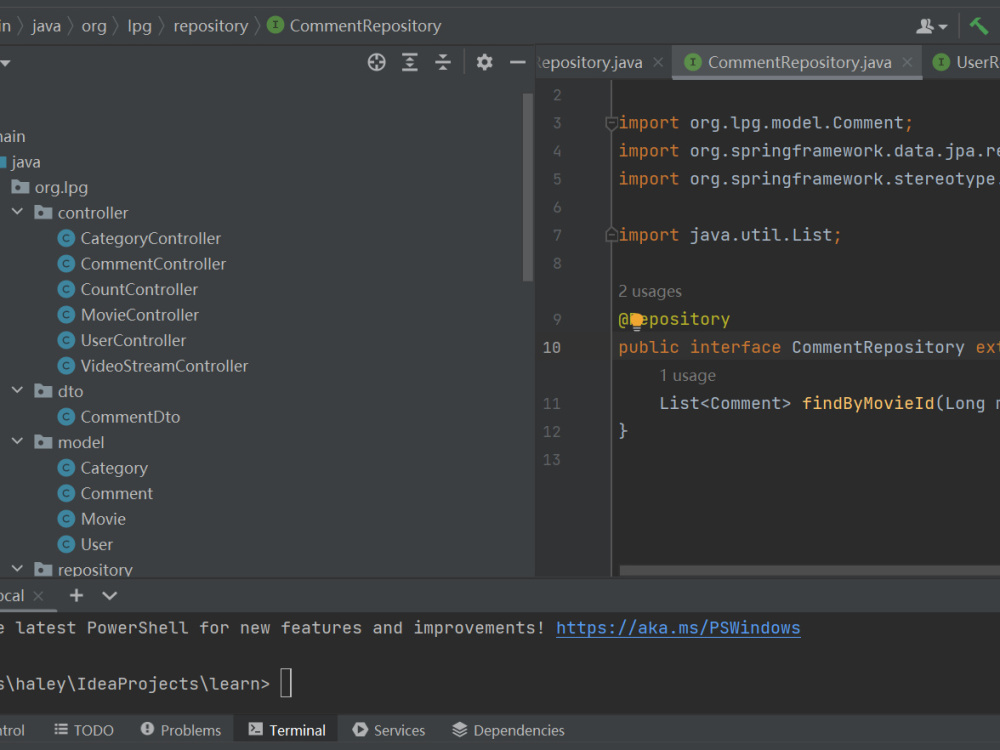Viewport: 1000px width, 750px height.
Task: Click the User class icon
Action: 66,545
